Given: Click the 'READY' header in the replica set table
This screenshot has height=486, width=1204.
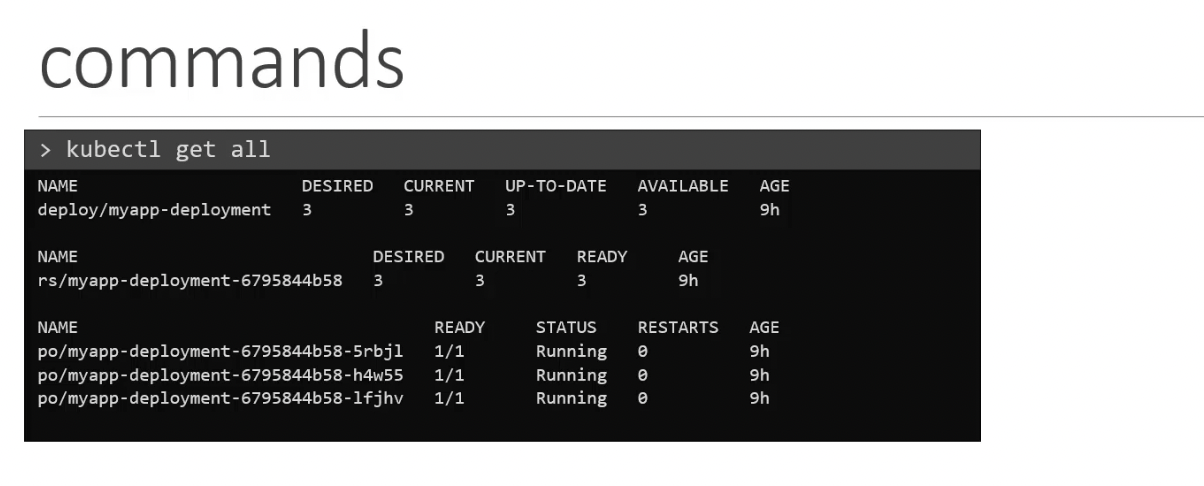Looking at the screenshot, I should 602,257.
